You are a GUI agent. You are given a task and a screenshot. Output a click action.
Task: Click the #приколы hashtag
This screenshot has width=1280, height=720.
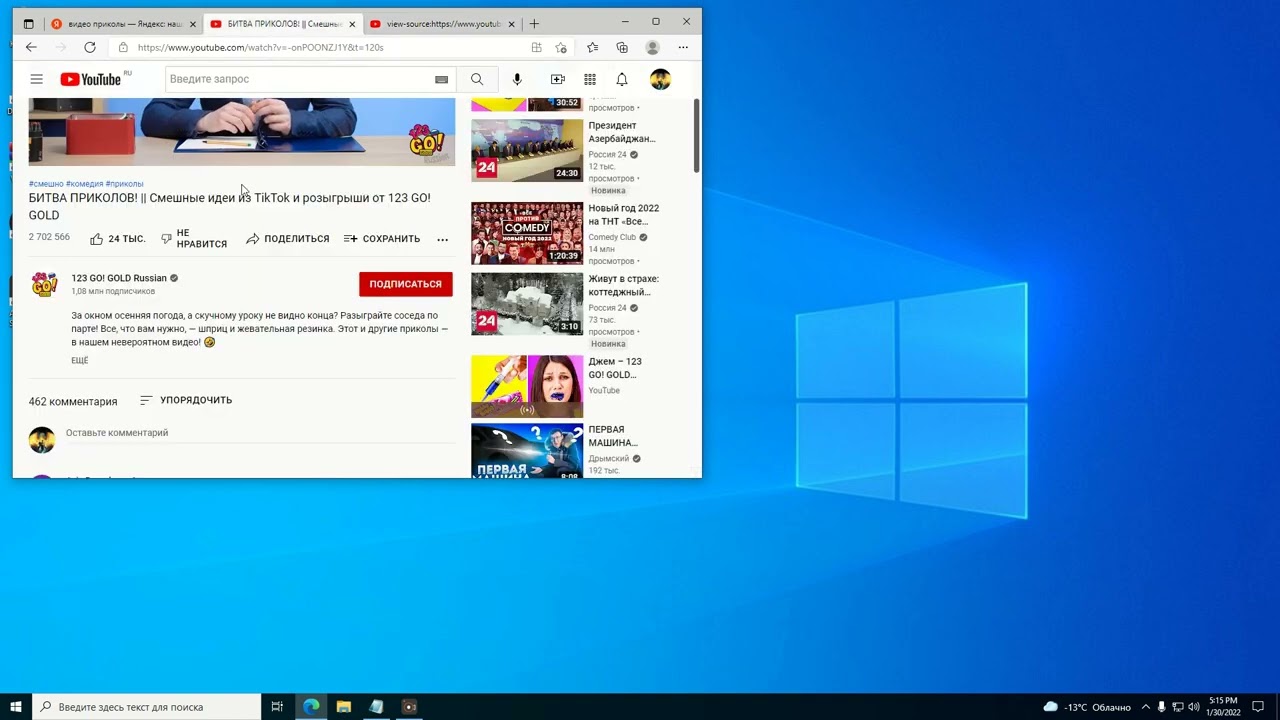(124, 184)
